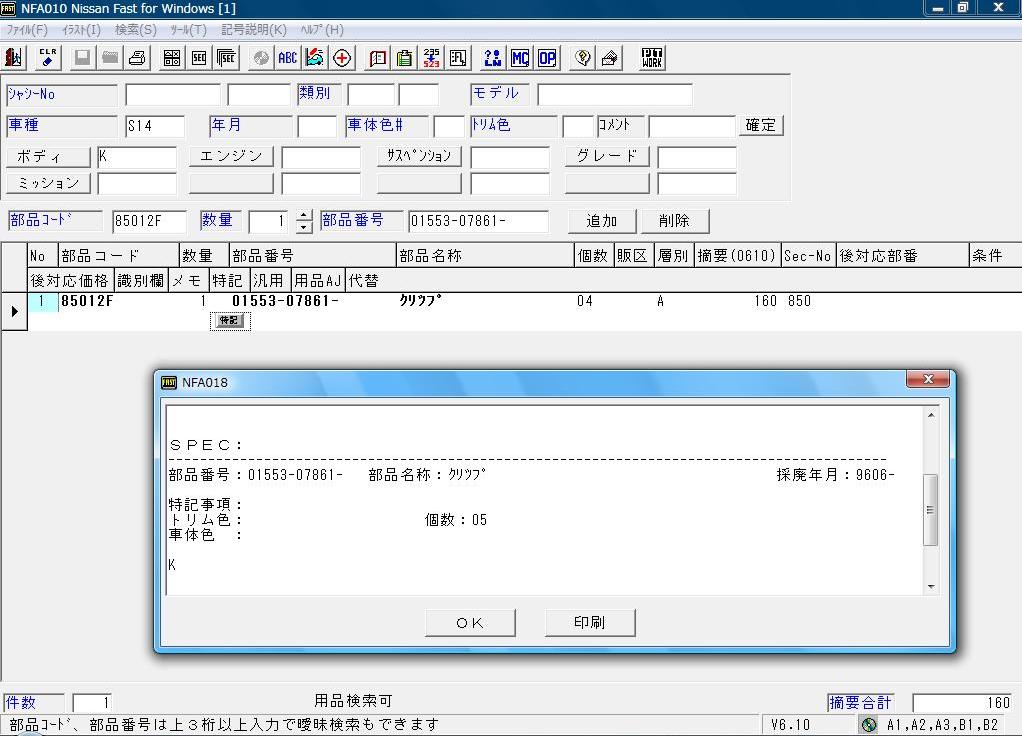Click the 追加 add button
Image resolution: width=1022 pixels, height=736 pixels.
point(602,221)
